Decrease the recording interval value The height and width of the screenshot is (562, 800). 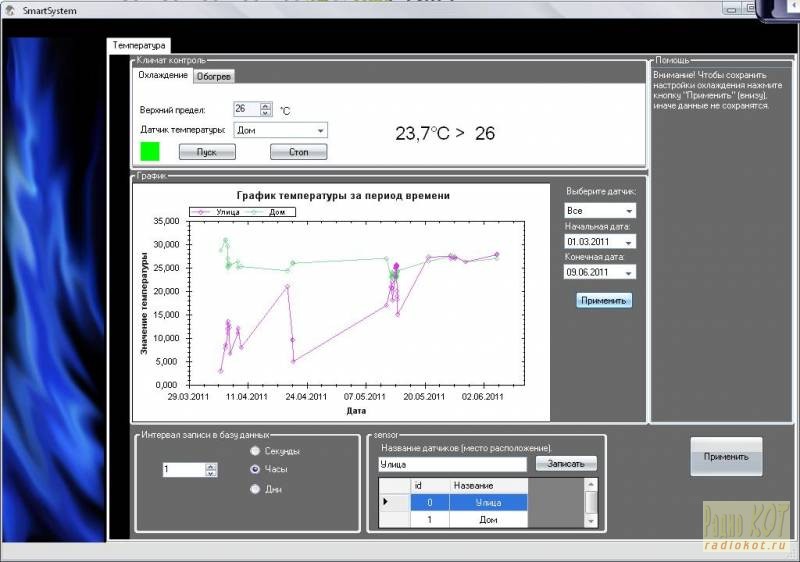(x=211, y=473)
